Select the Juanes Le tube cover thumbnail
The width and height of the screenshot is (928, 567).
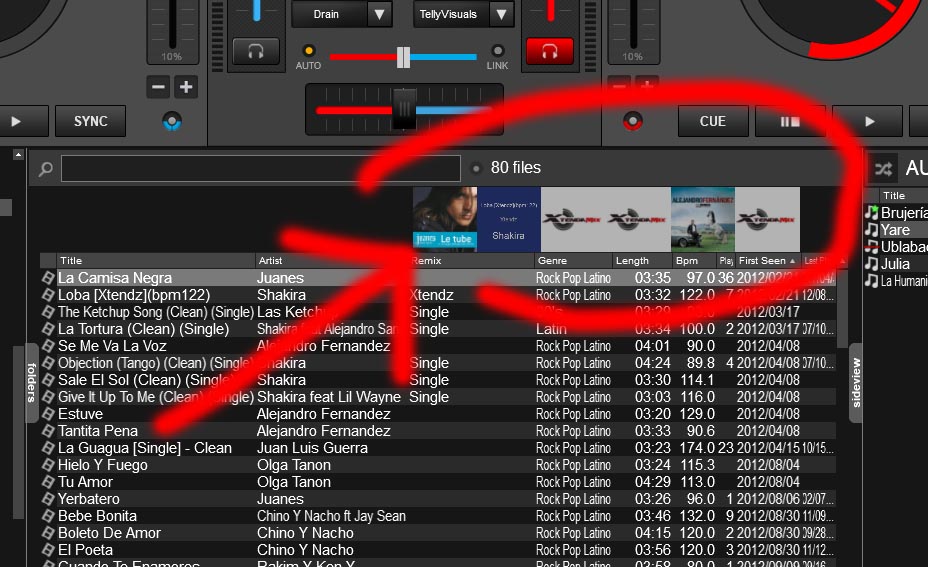(445, 220)
